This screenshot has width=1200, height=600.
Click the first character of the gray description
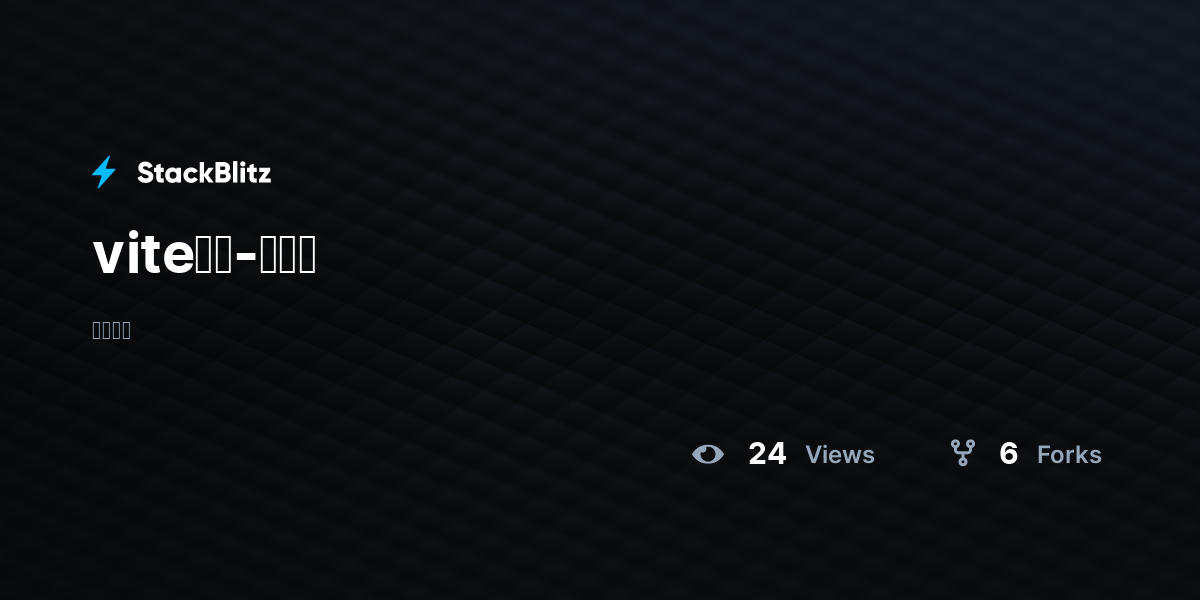97,330
